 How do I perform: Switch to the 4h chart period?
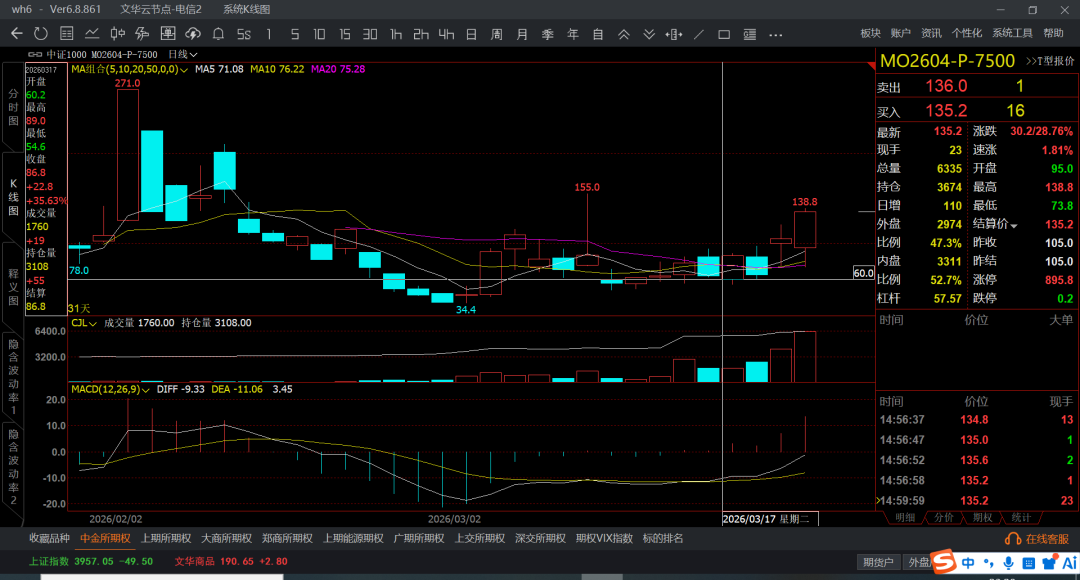click(446, 33)
